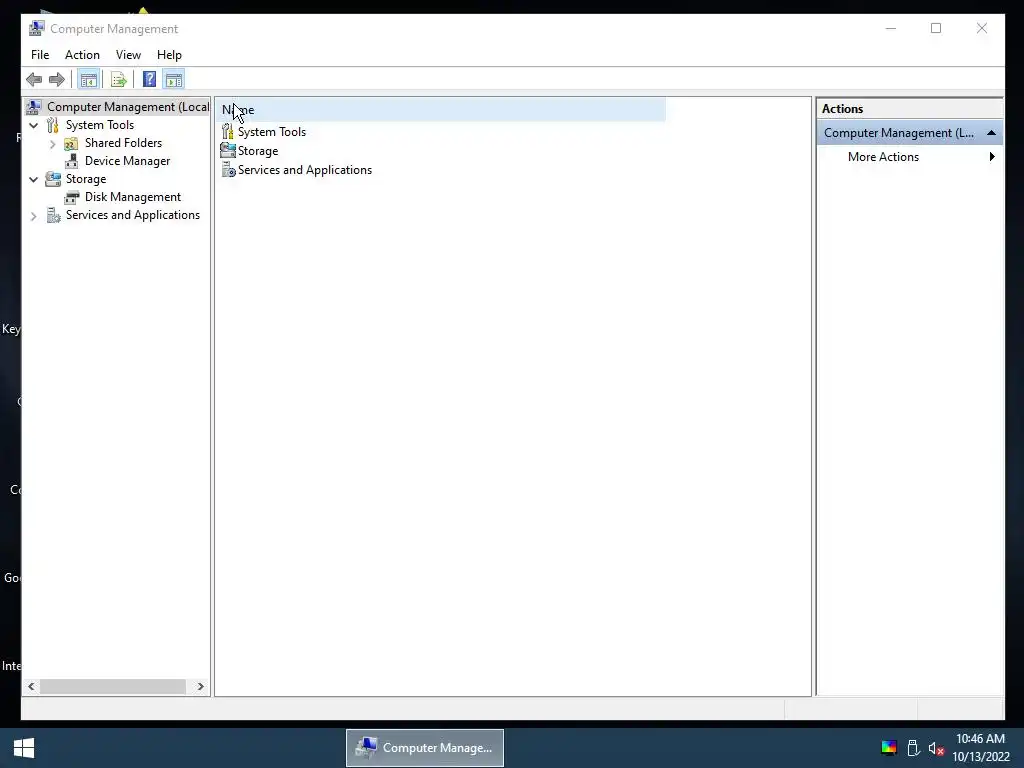Click the Services and Applications tree icon
1024x768 pixels.
click(x=54, y=215)
